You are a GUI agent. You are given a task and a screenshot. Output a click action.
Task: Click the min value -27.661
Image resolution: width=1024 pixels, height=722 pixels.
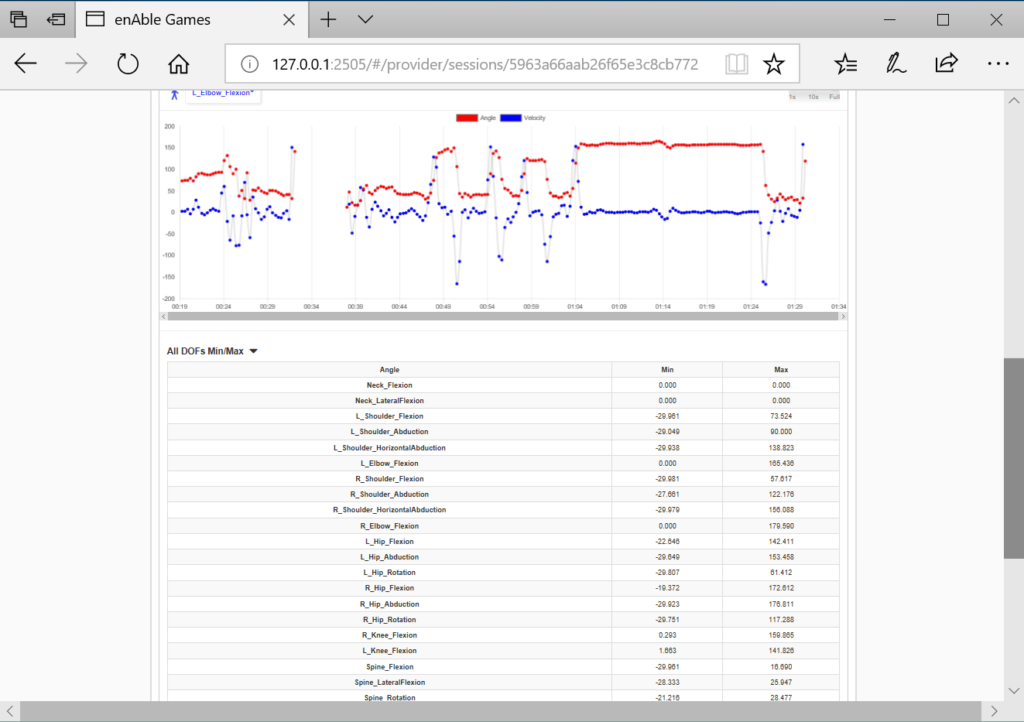tap(667, 495)
